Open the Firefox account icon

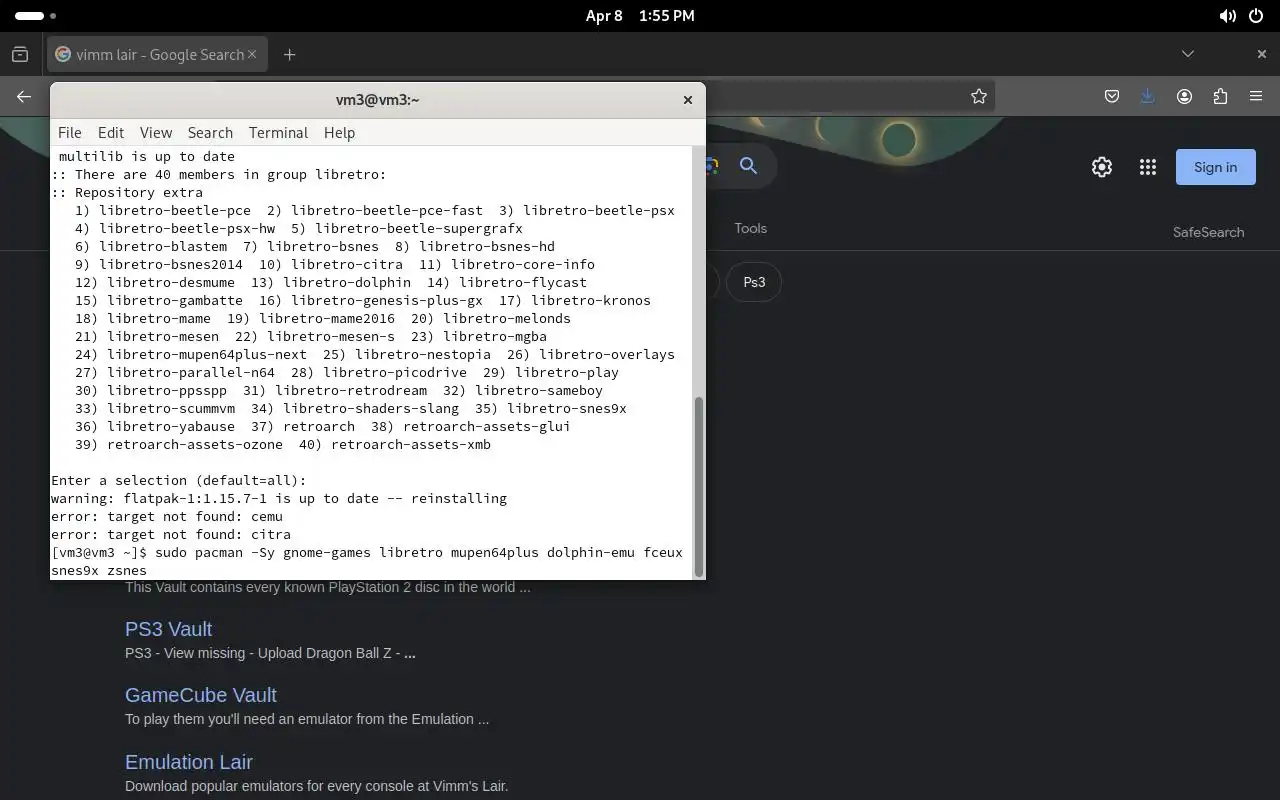[1184, 96]
